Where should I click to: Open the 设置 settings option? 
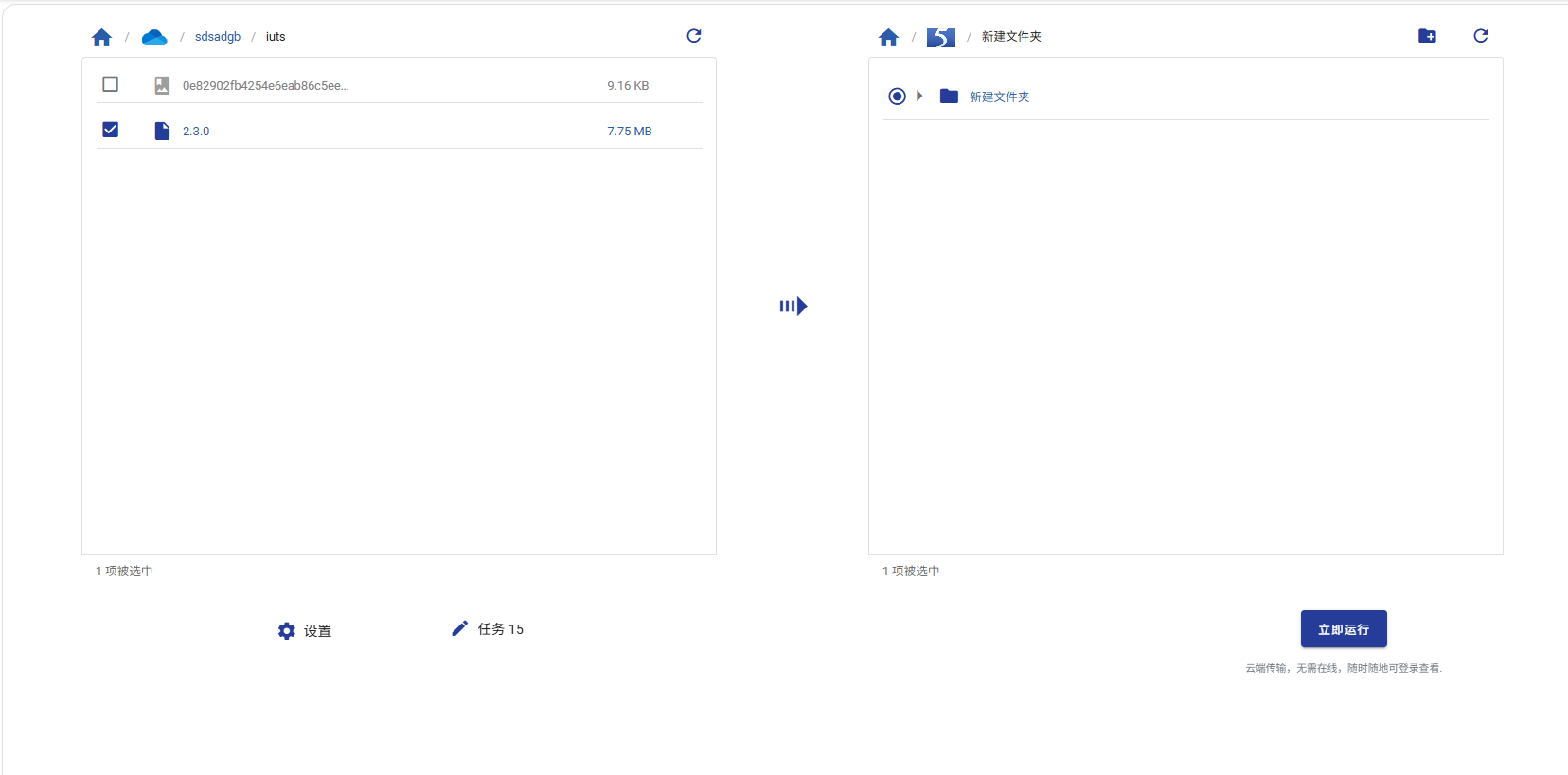tap(305, 630)
